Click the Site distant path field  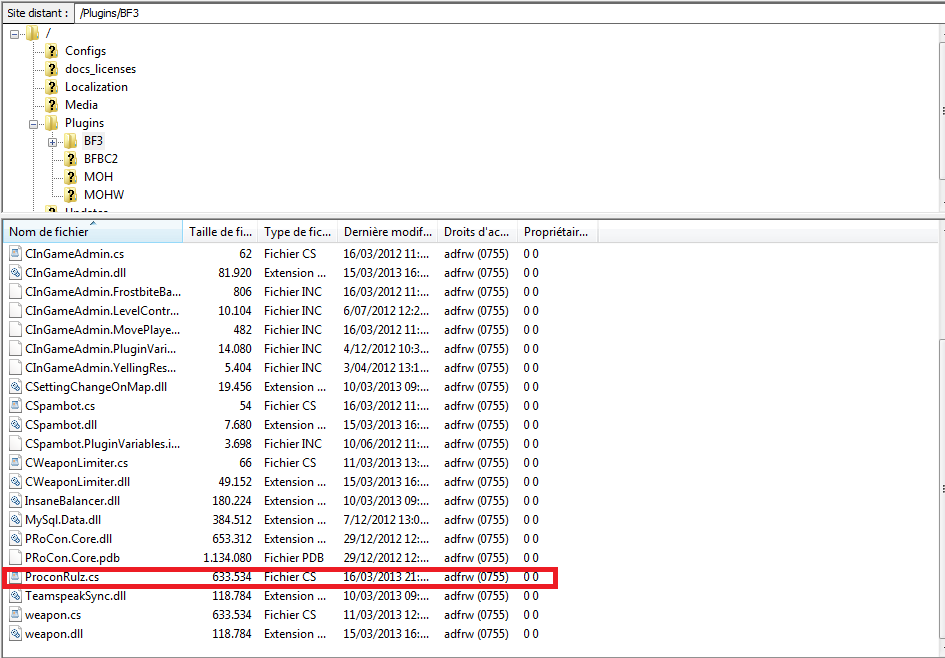point(500,13)
